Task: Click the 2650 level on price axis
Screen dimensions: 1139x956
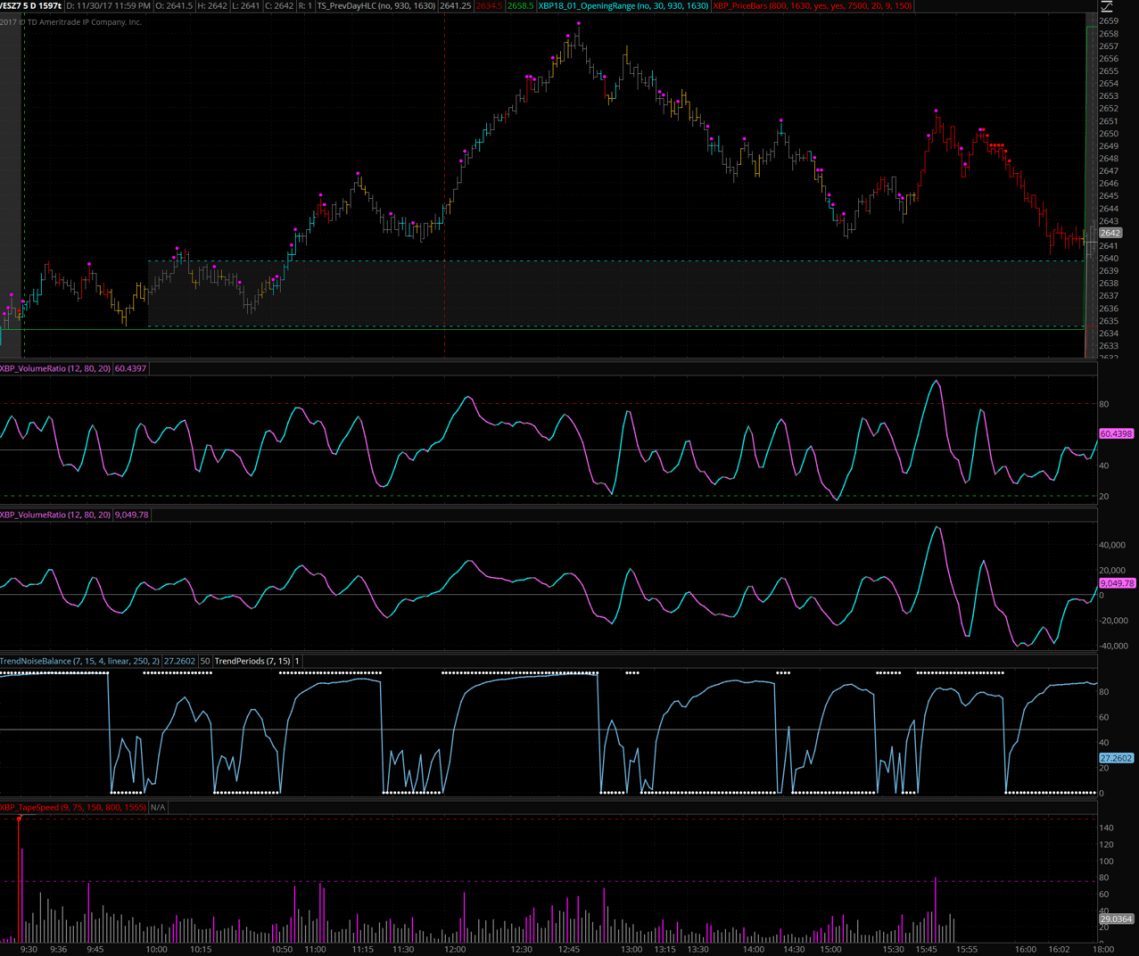Action: tap(1108, 134)
